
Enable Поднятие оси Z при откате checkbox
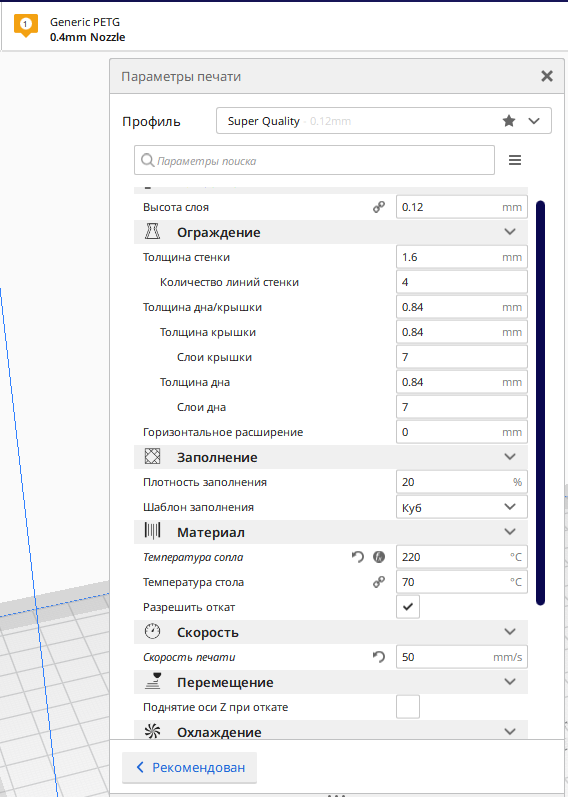[x=408, y=707]
